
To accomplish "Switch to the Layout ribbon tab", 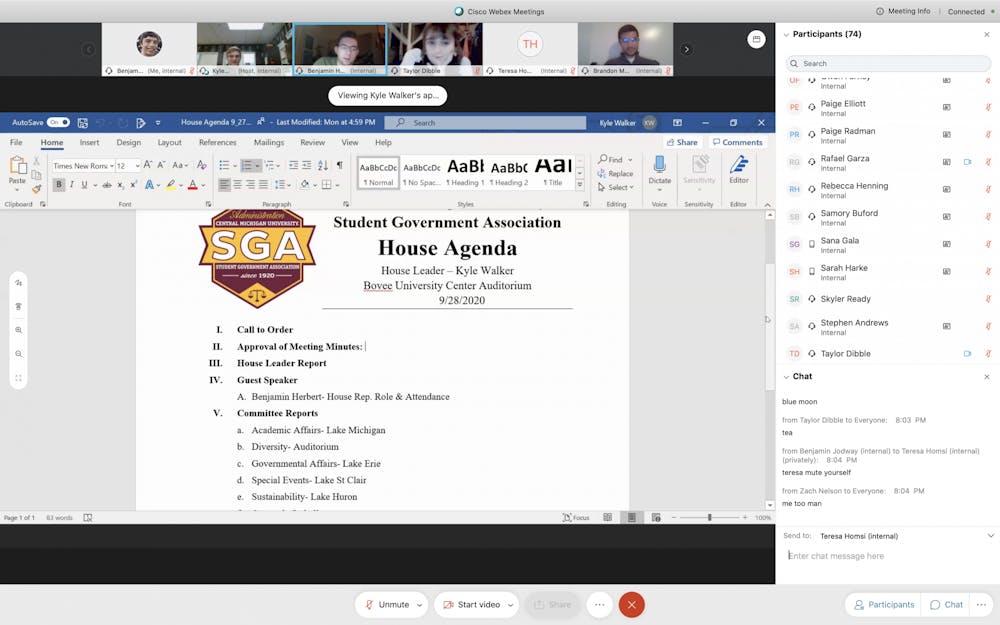I will (x=170, y=143).
